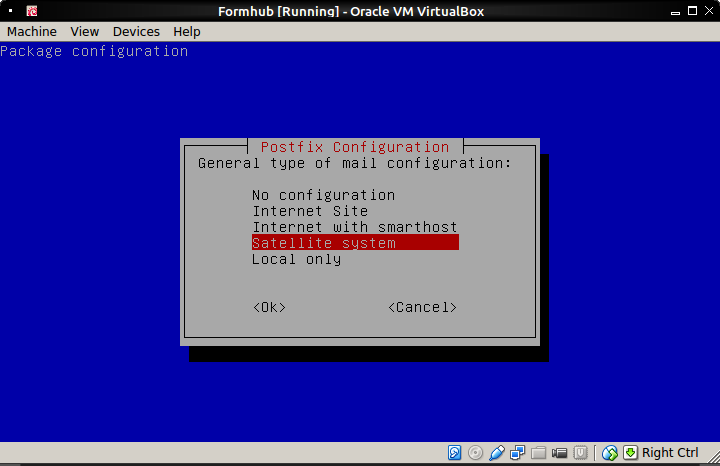Click the hard disk activity indicator icon
This screenshot has height=466, width=720.
454,453
